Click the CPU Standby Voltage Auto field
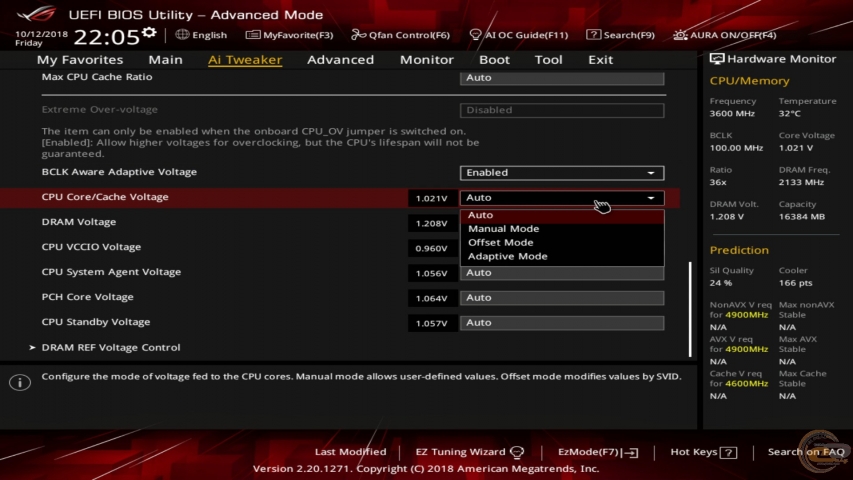853x480 pixels. (x=562, y=323)
